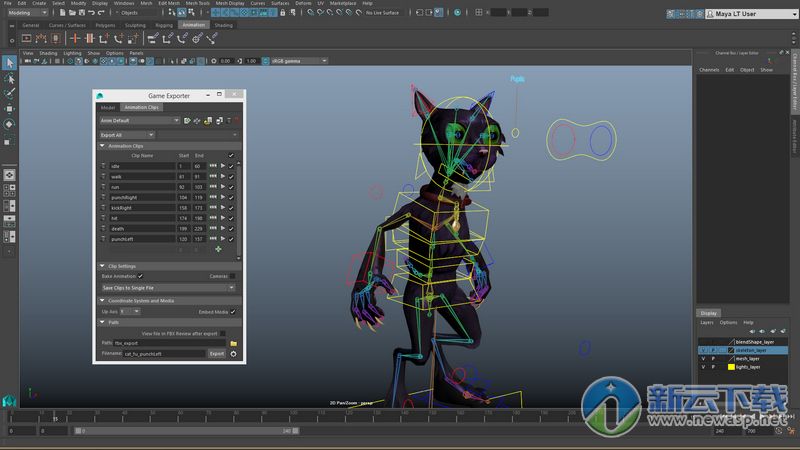
Task: Click the Redo arrow icon
Action: (x=101, y=12)
